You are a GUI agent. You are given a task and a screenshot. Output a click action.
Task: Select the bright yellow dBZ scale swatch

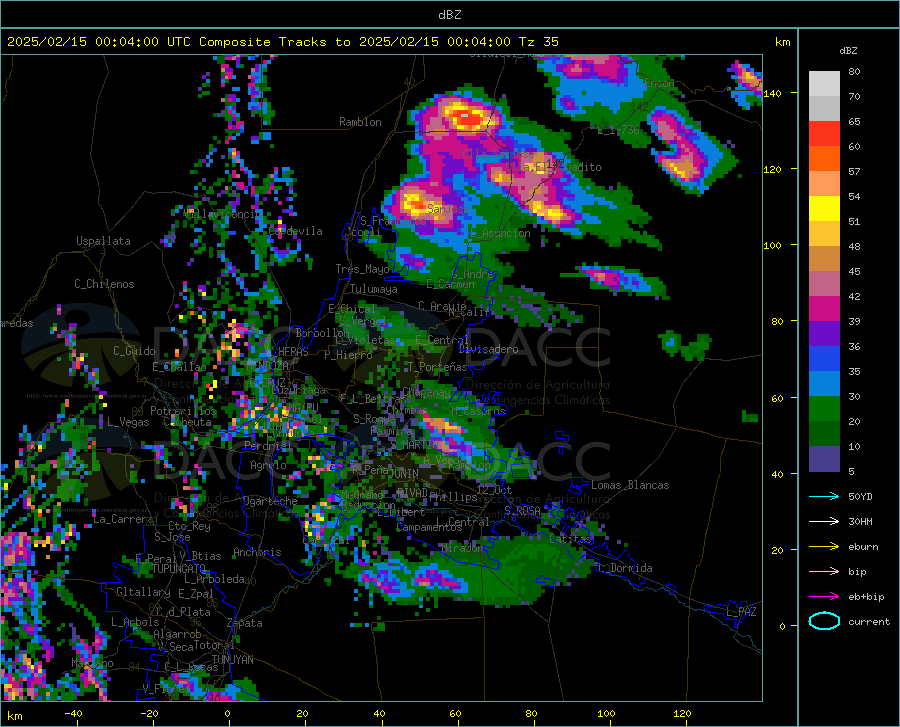pyautogui.click(x=824, y=209)
